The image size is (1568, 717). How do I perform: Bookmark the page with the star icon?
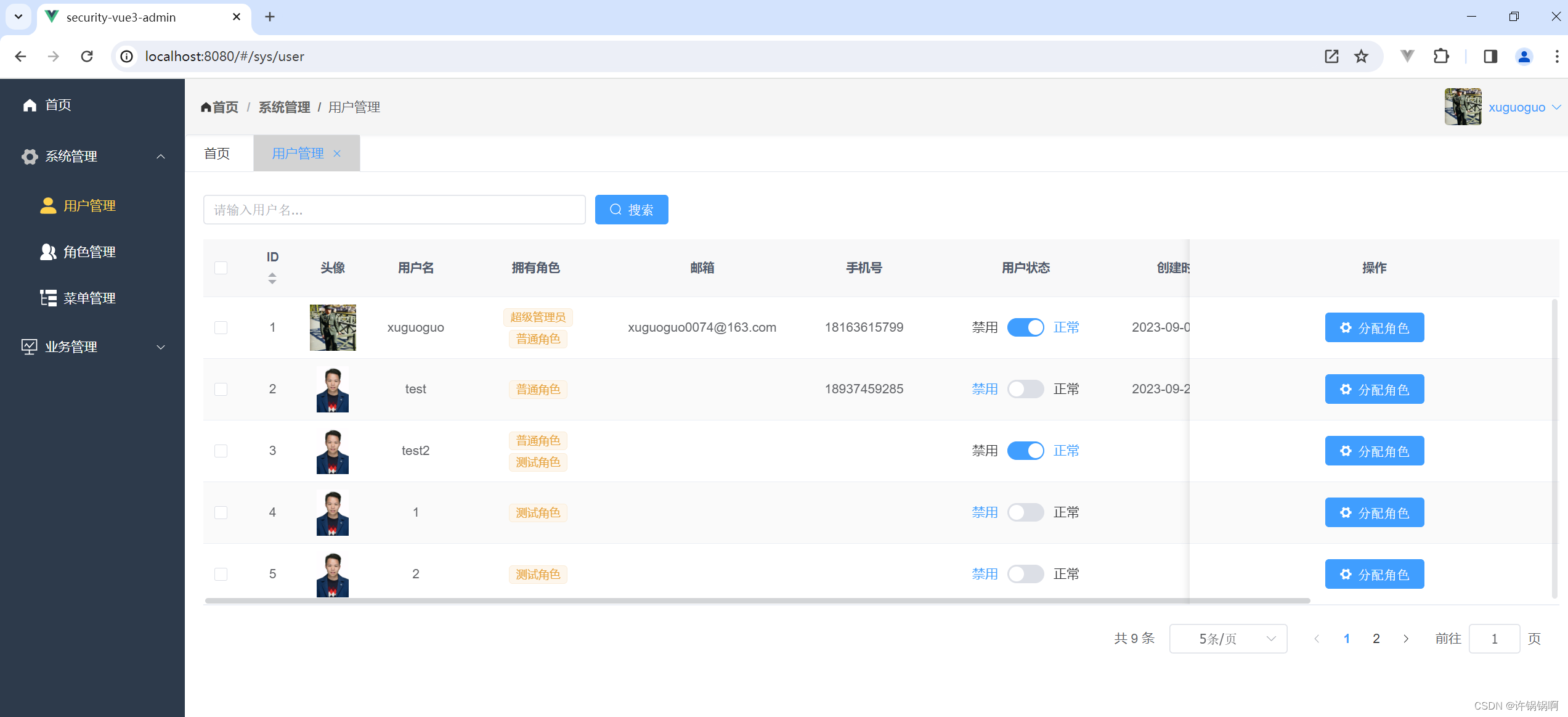coord(1361,57)
